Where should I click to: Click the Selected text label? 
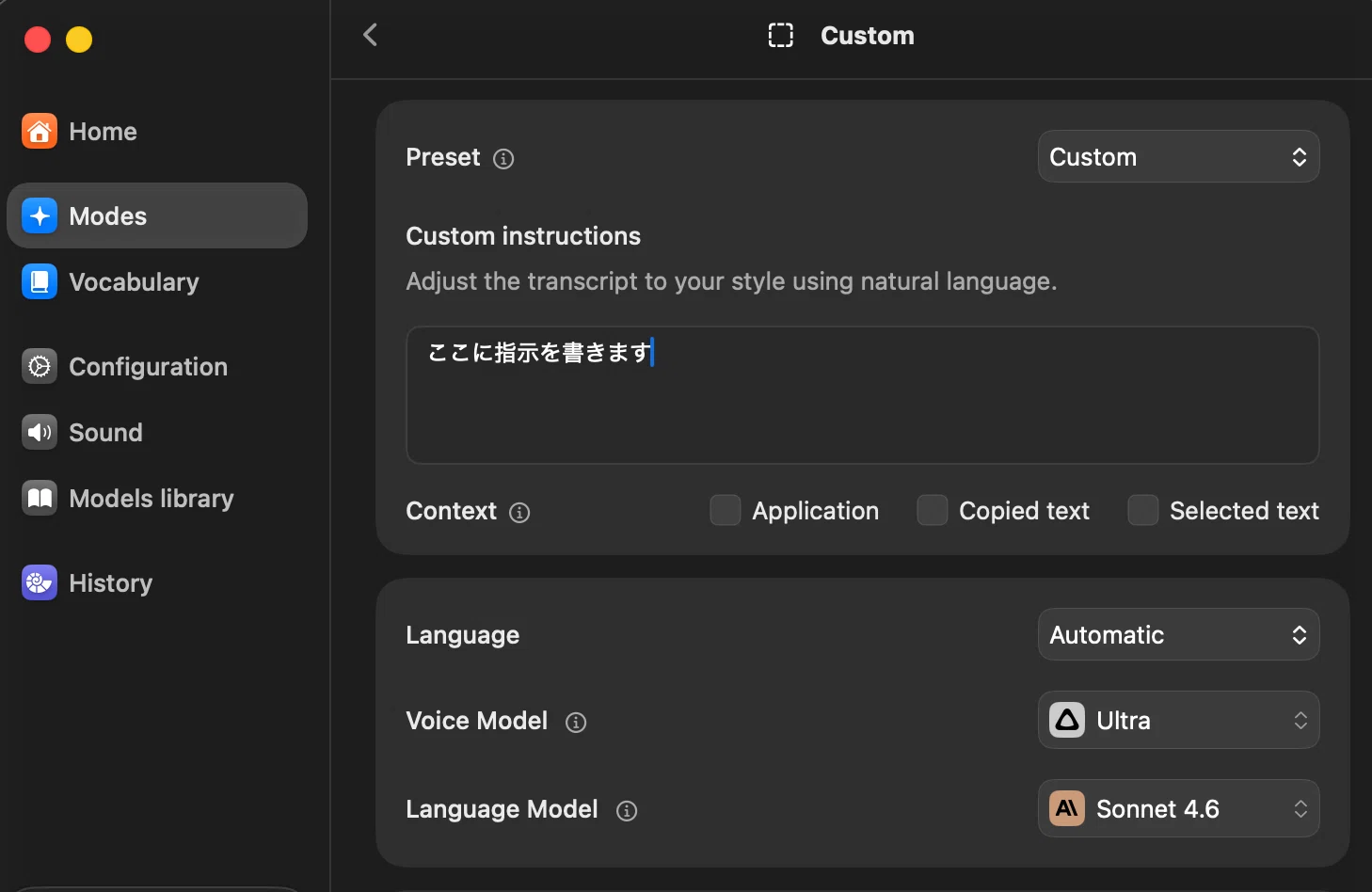click(1244, 511)
